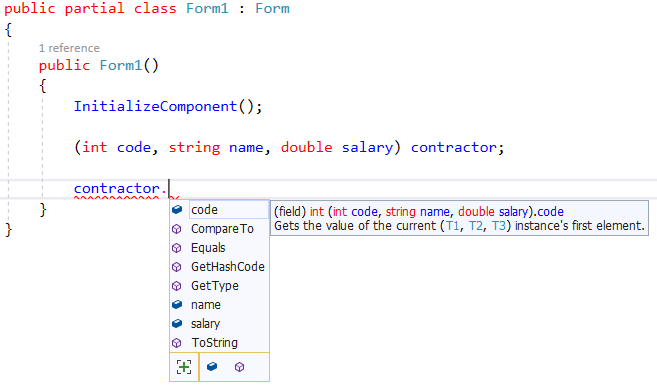
Task: Click the field icon beside 'salary'
Action: 177,323
